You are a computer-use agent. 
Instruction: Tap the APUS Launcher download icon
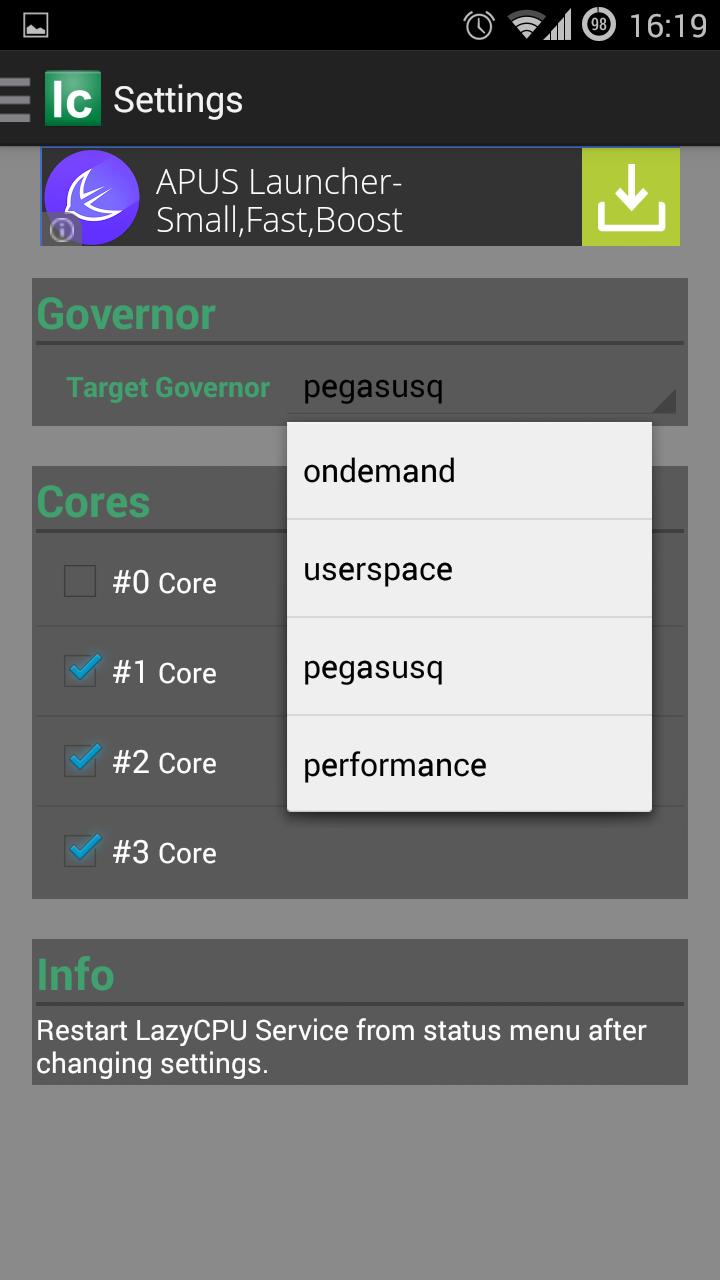[x=630, y=197]
